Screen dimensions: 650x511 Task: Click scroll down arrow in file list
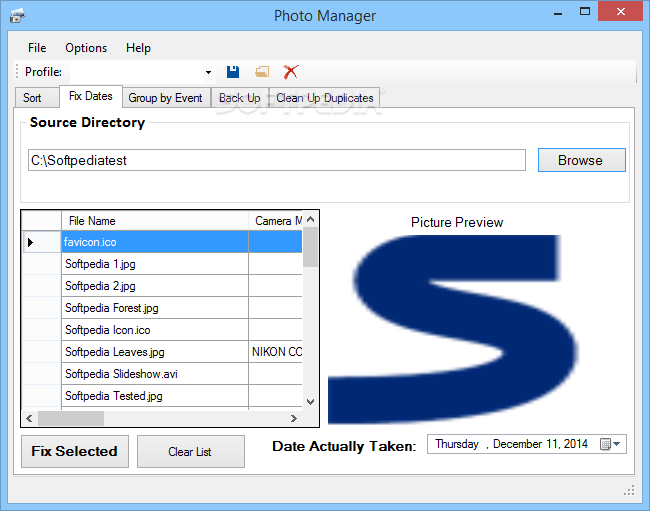310,401
